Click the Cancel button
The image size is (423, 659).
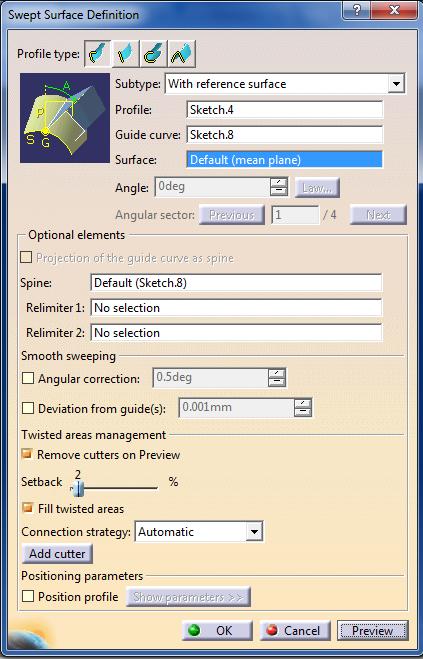coord(295,630)
